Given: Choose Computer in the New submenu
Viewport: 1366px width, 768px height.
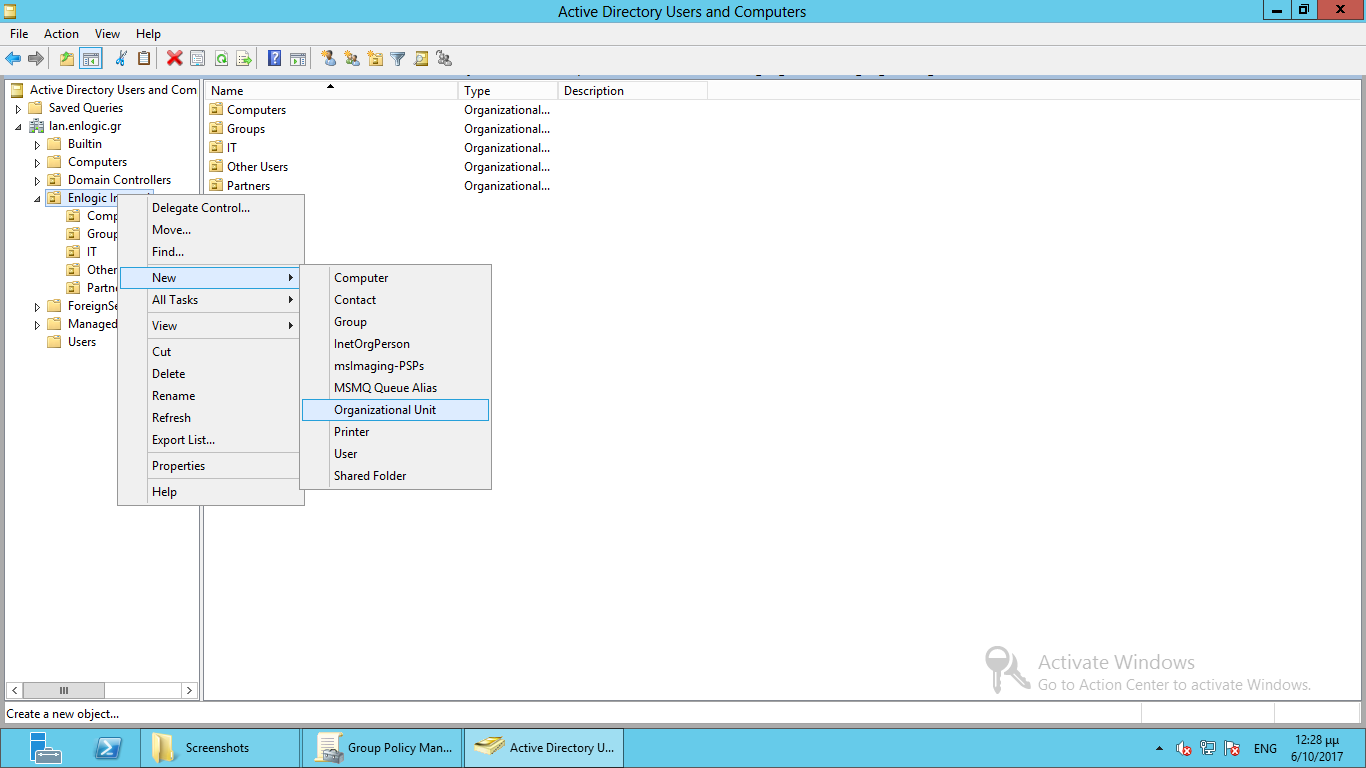Looking at the screenshot, I should pyautogui.click(x=395, y=278).
